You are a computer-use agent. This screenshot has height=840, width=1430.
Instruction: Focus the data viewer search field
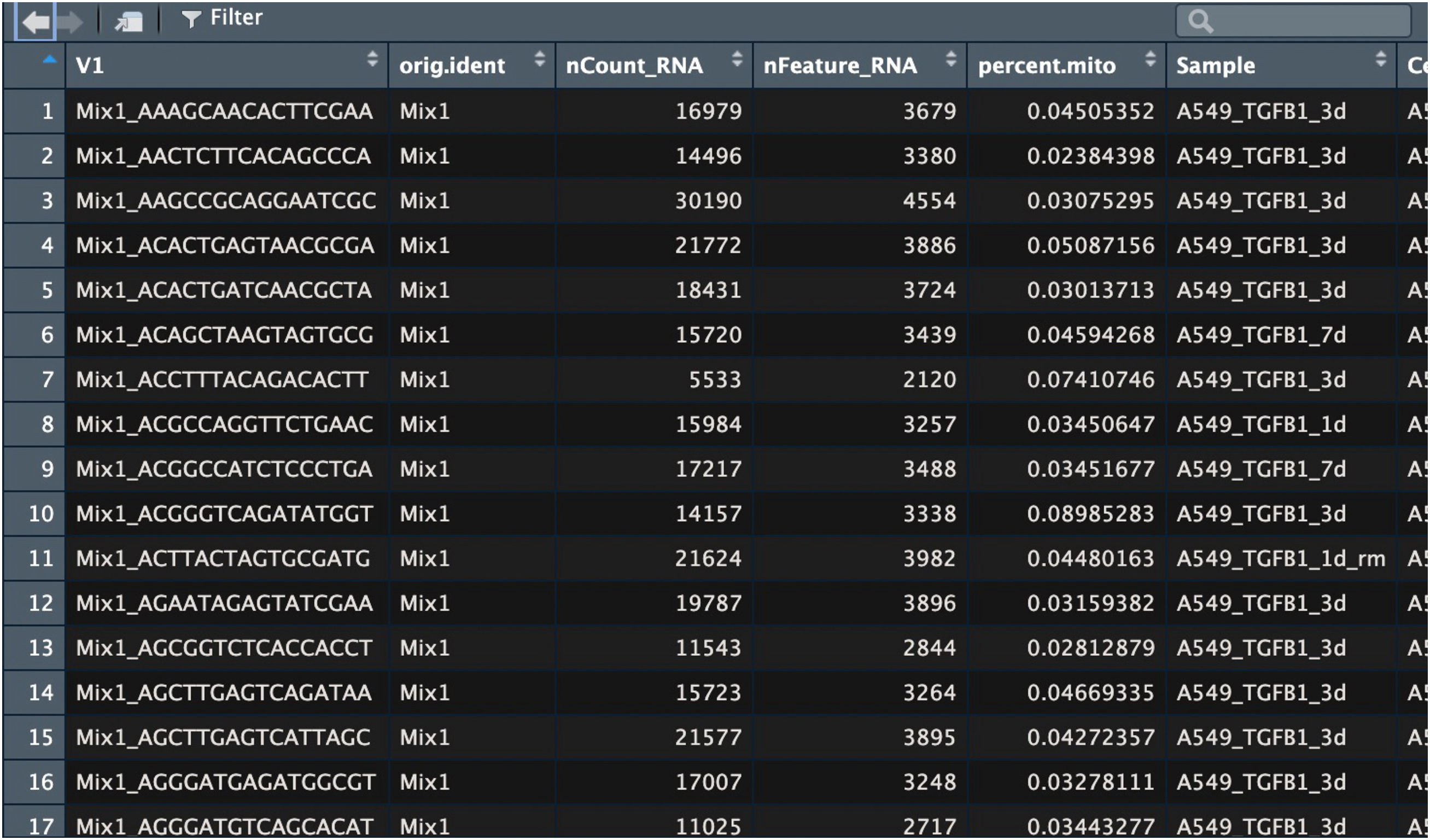tap(1305, 21)
